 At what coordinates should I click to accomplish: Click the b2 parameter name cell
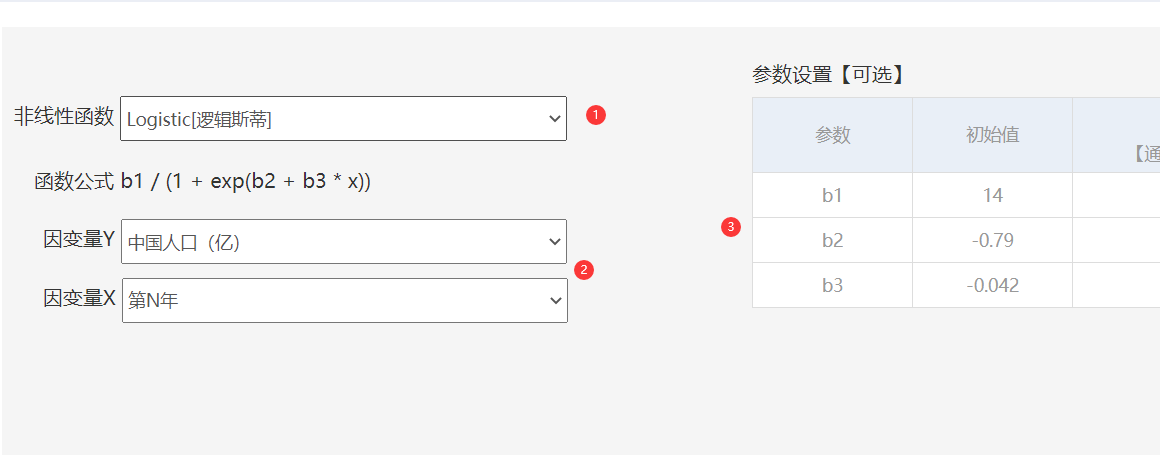(x=832, y=240)
